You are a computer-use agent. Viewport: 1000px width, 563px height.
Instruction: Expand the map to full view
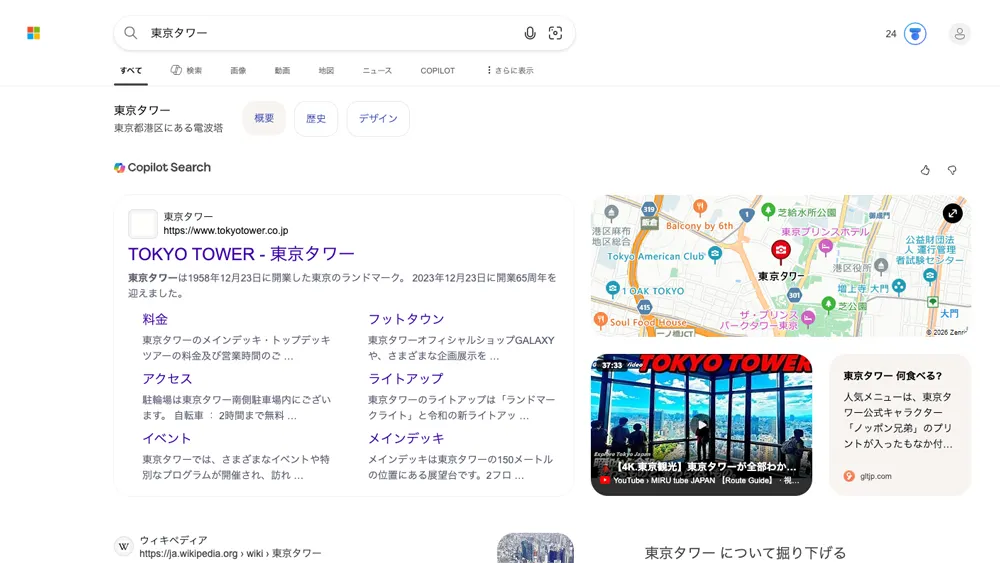(953, 213)
